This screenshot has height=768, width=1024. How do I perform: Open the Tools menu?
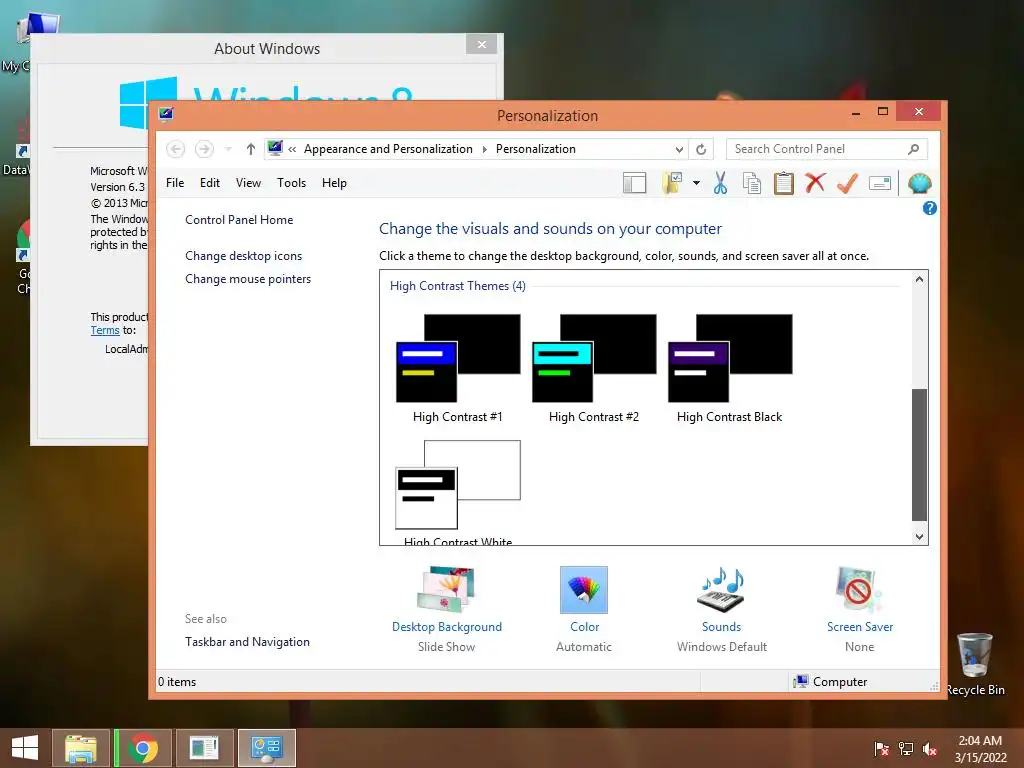(291, 183)
